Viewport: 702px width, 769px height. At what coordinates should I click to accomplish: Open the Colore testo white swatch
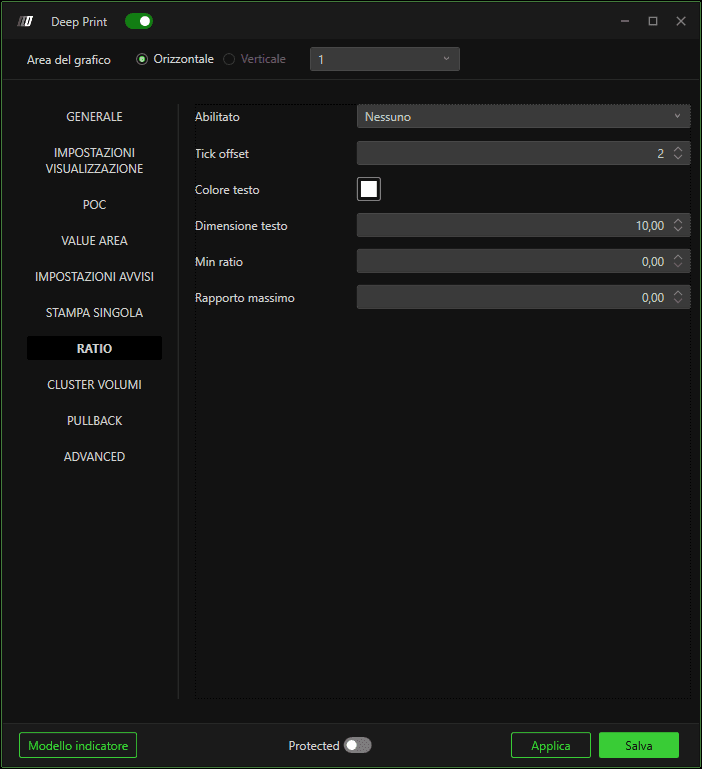[x=369, y=189]
